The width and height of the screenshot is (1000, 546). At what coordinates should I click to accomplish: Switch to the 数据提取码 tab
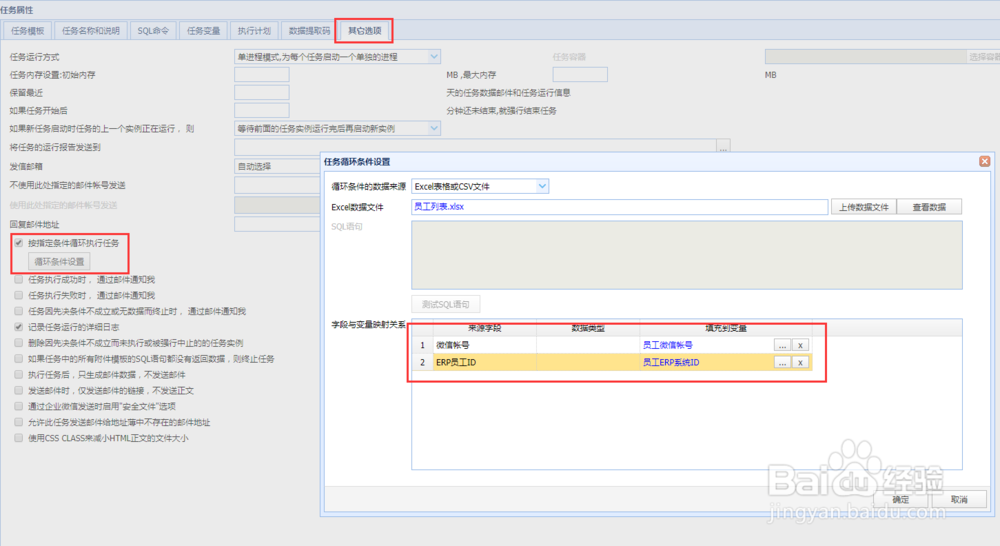click(309, 31)
